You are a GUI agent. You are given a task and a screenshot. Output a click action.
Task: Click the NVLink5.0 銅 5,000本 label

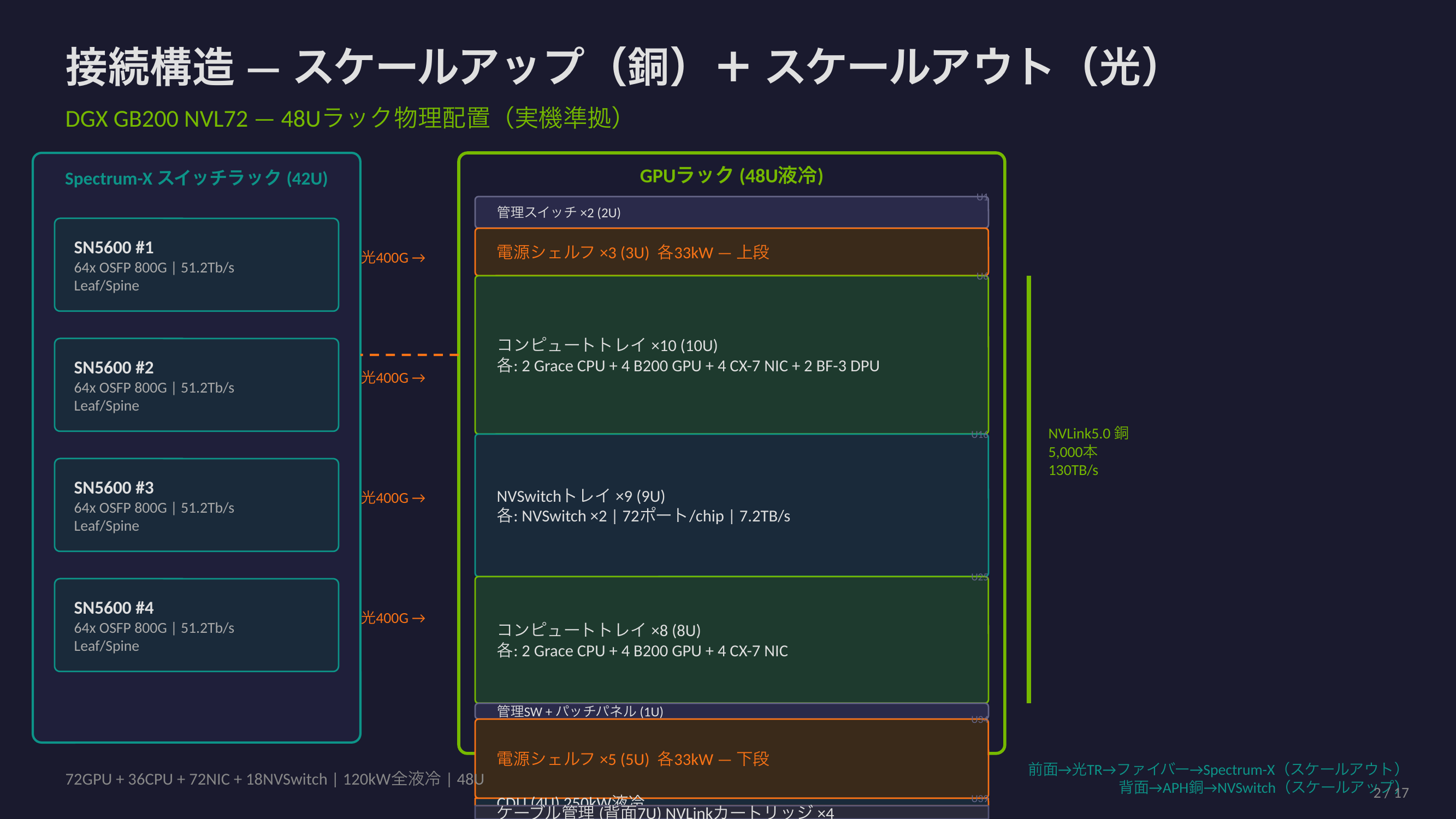(x=1087, y=452)
